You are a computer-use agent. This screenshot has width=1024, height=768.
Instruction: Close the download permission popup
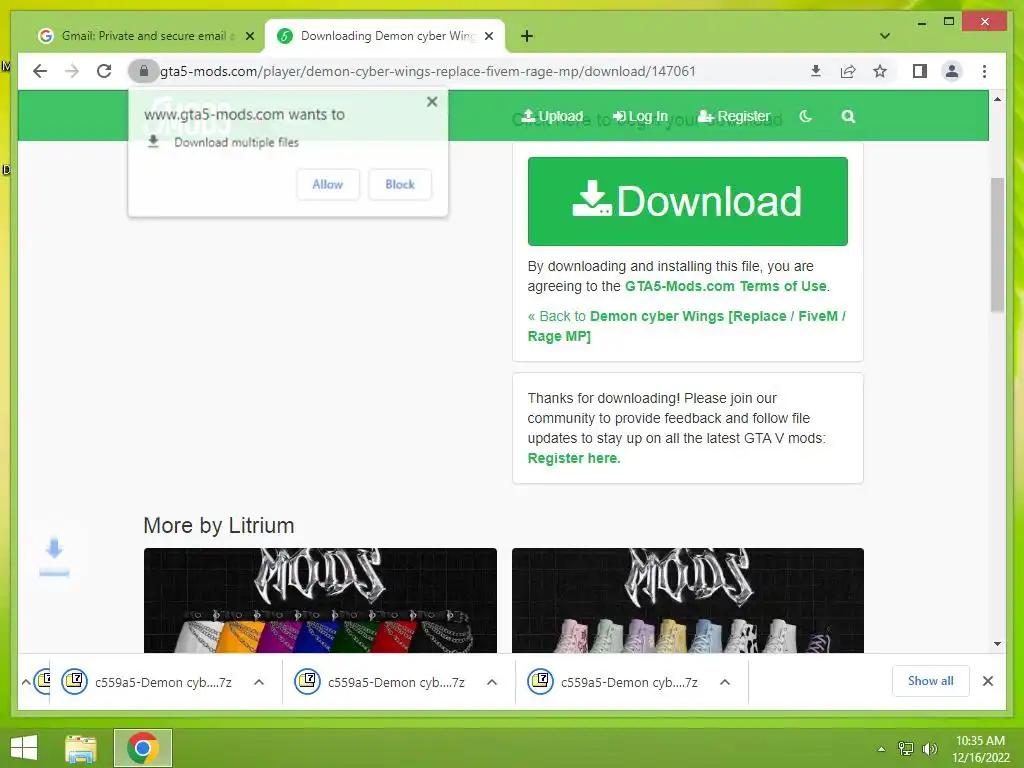coord(432,102)
